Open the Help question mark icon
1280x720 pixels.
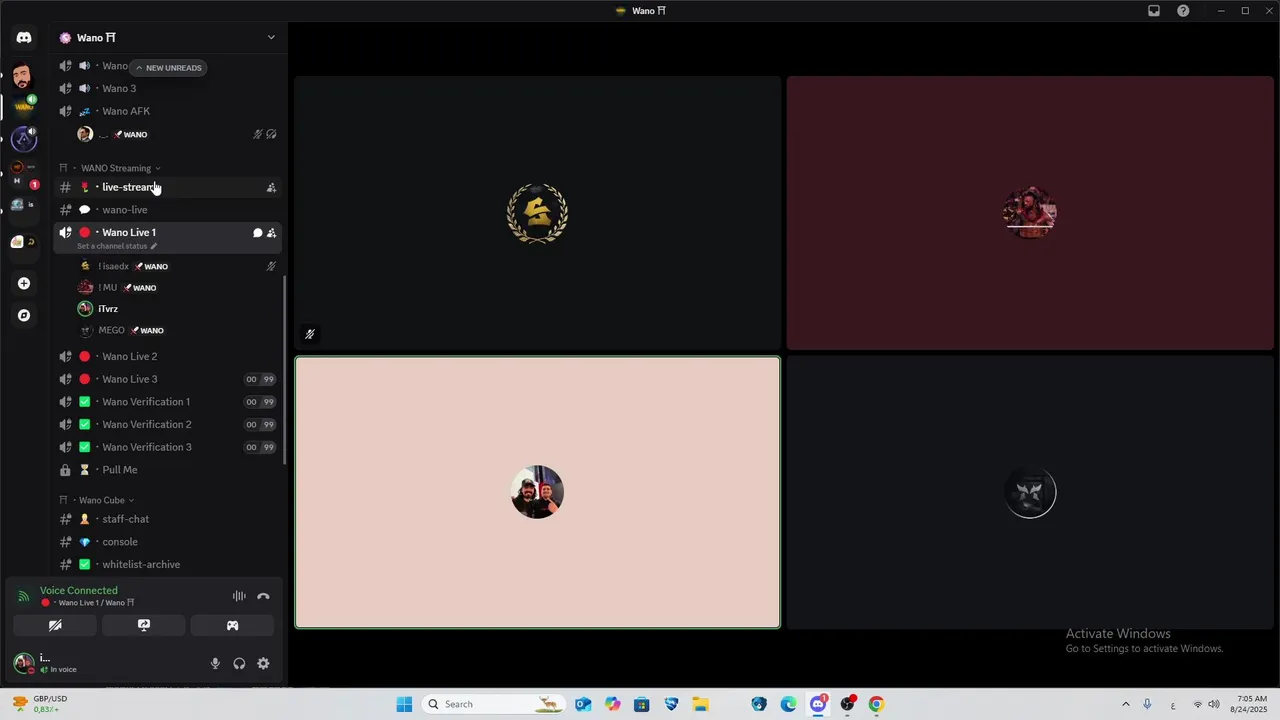1183,11
